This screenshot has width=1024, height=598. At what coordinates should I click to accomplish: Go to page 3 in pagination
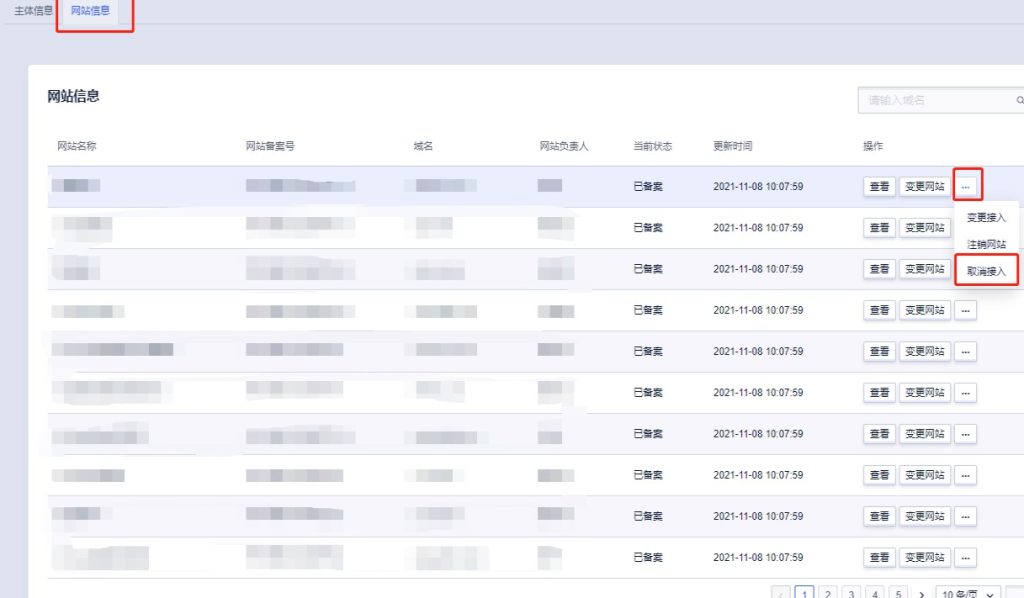pyautogui.click(x=850, y=593)
